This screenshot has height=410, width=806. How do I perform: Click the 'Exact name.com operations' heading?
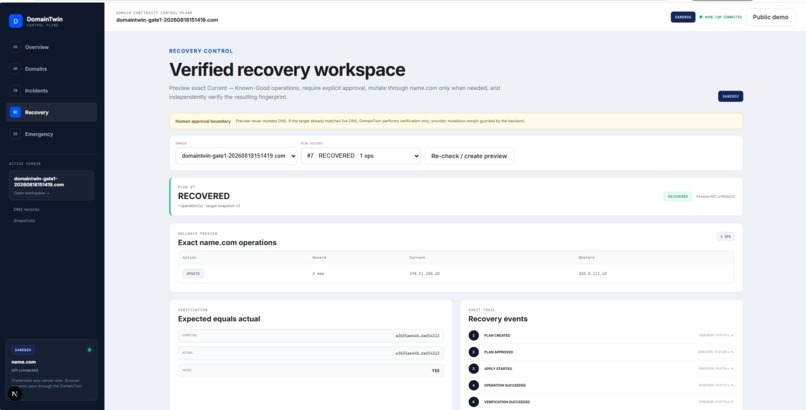(227, 243)
